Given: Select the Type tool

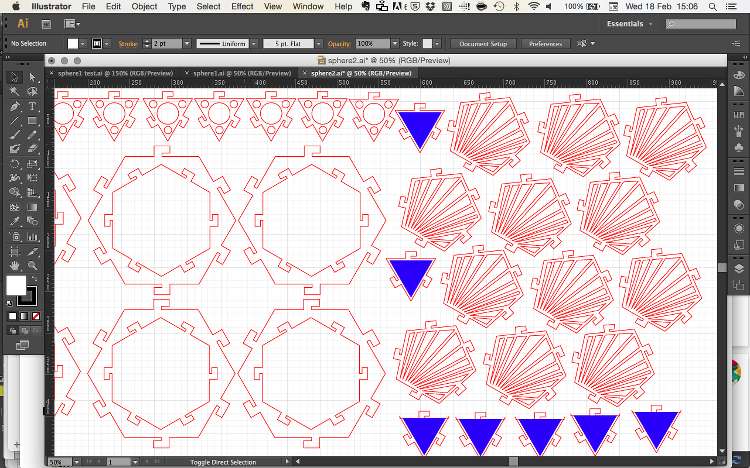Looking at the screenshot, I should coord(32,106).
